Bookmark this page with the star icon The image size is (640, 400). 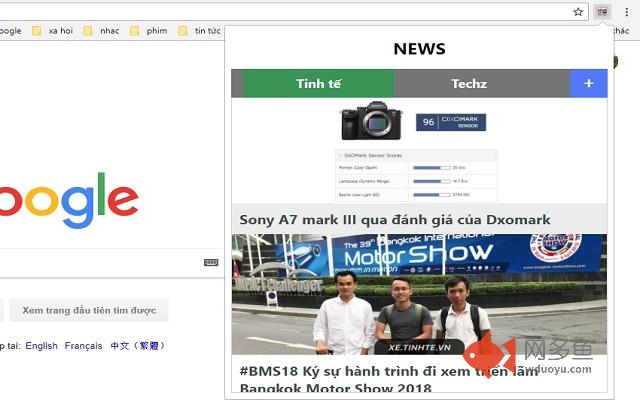pos(578,12)
